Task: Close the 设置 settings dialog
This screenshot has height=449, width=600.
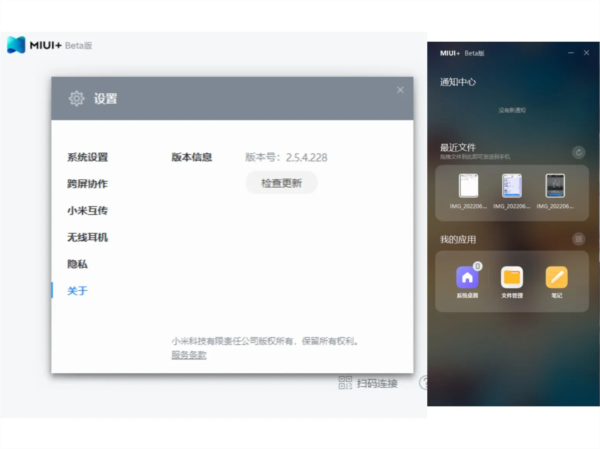Action: (x=400, y=90)
